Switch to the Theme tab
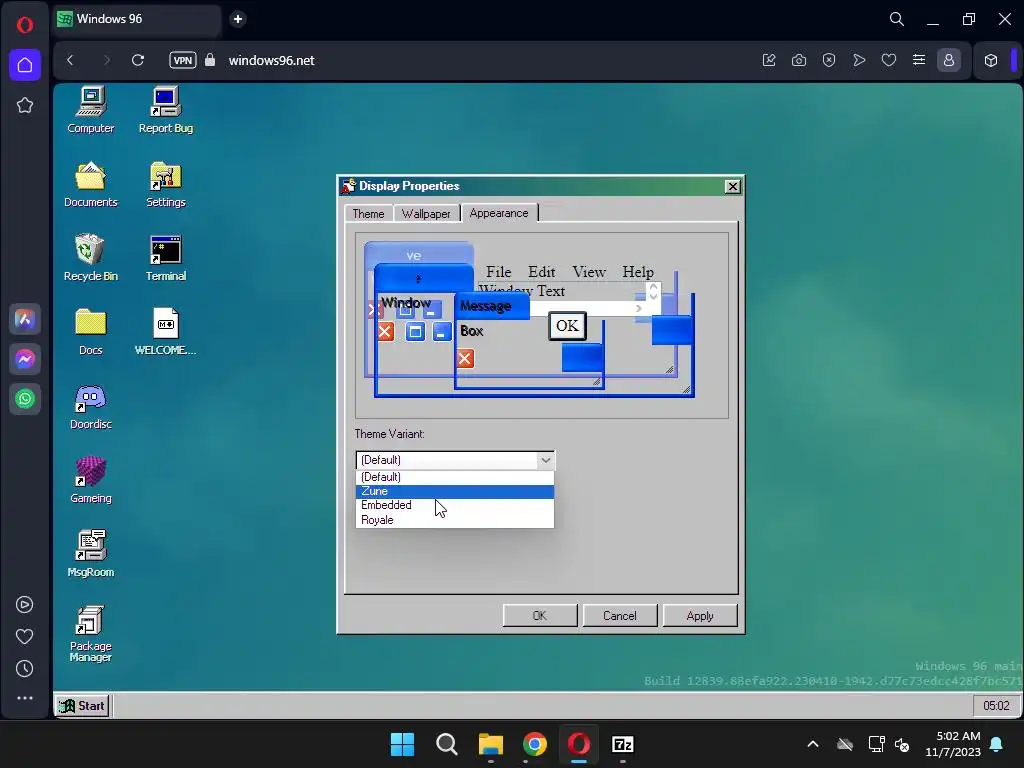Screen dimensions: 1024x768 pos(368,214)
